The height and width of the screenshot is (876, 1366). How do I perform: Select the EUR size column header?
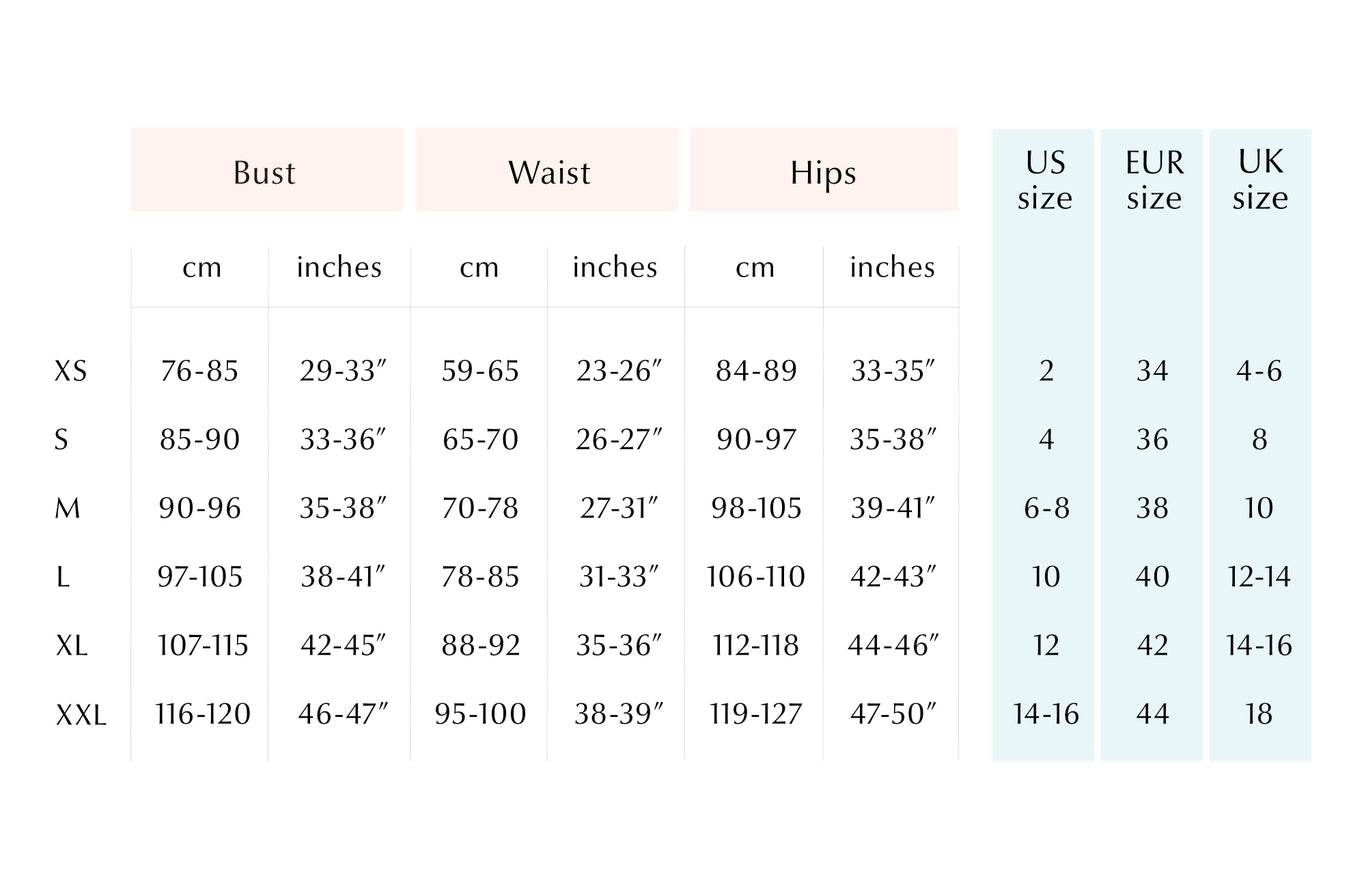pos(1153,180)
